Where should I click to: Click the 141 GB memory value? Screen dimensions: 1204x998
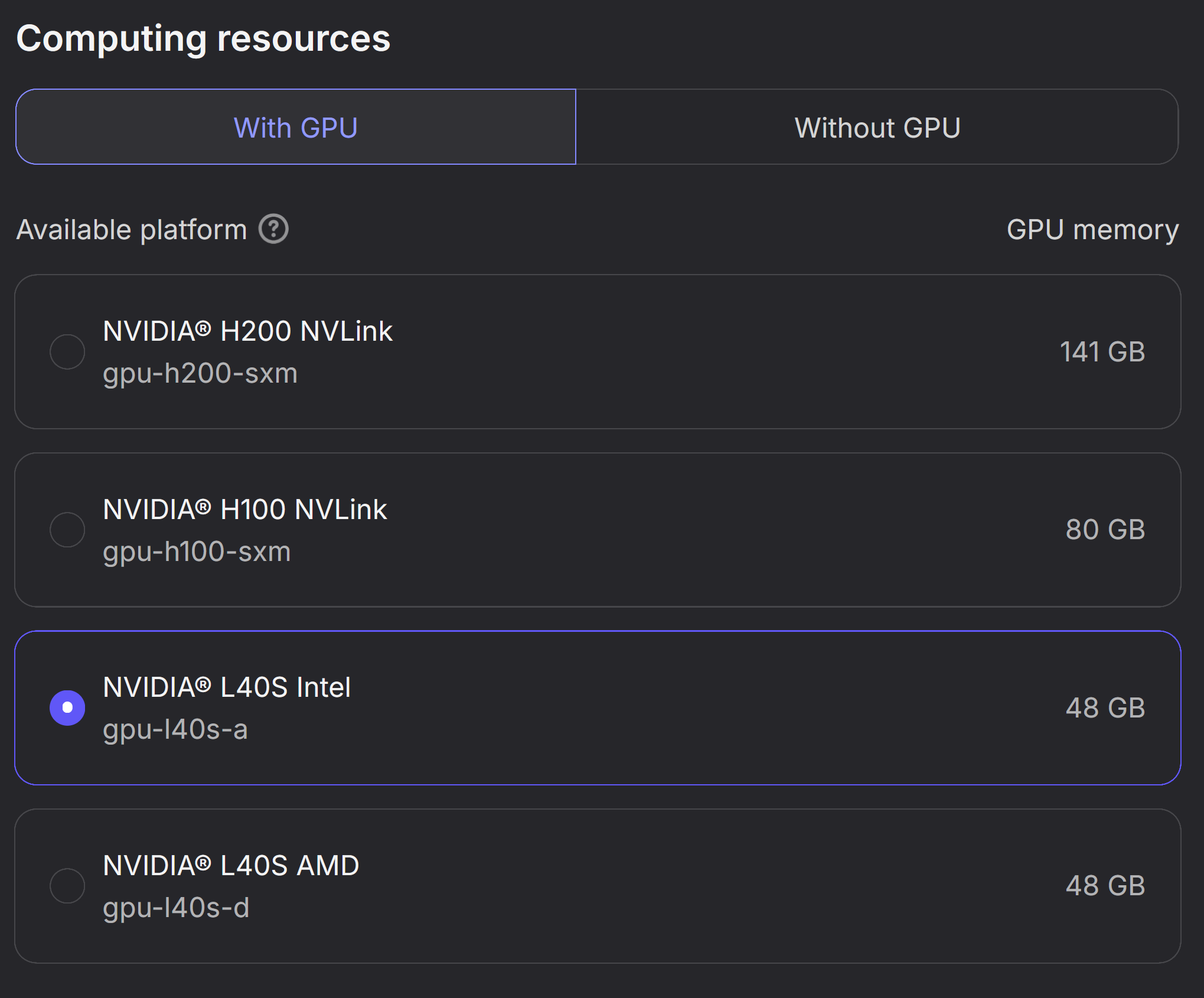pyautogui.click(x=1102, y=352)
